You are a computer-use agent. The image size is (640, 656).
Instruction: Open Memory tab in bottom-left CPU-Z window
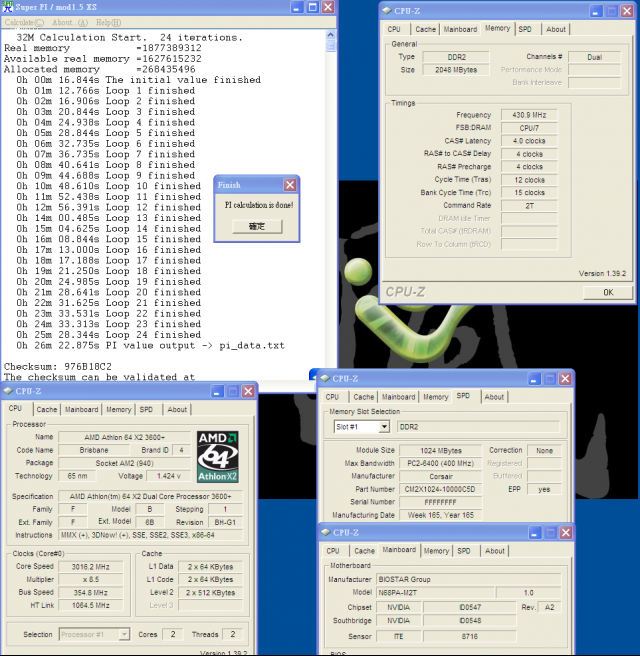click(x=118, y=409)
